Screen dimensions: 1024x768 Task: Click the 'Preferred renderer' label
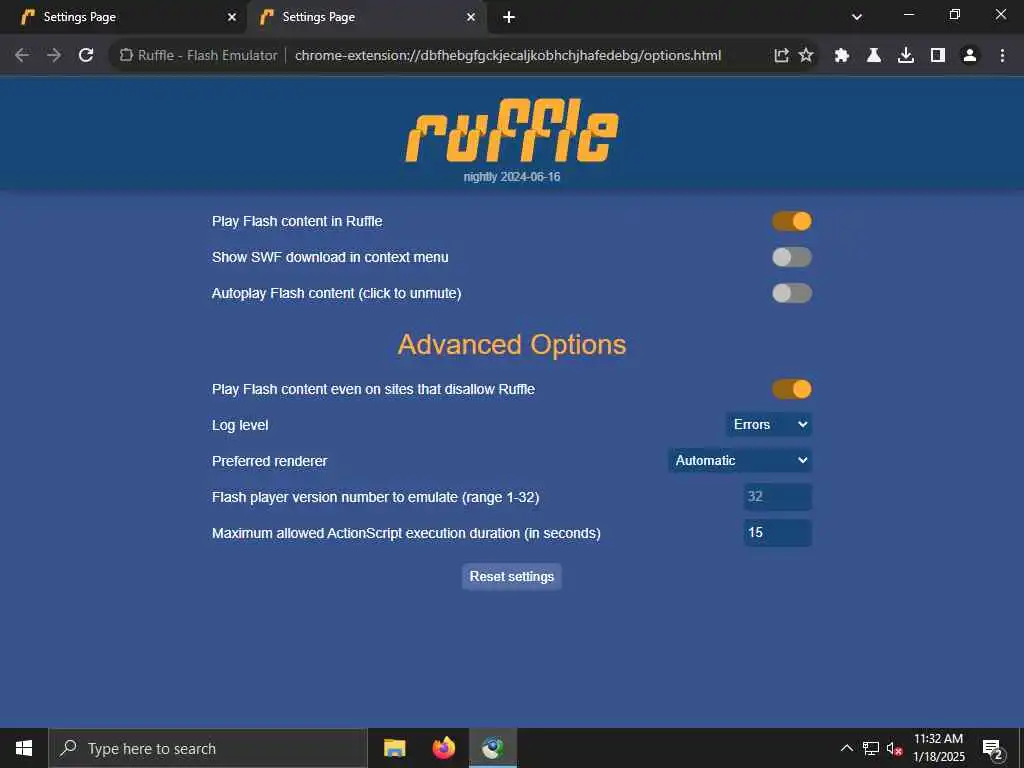coord(270,461)
